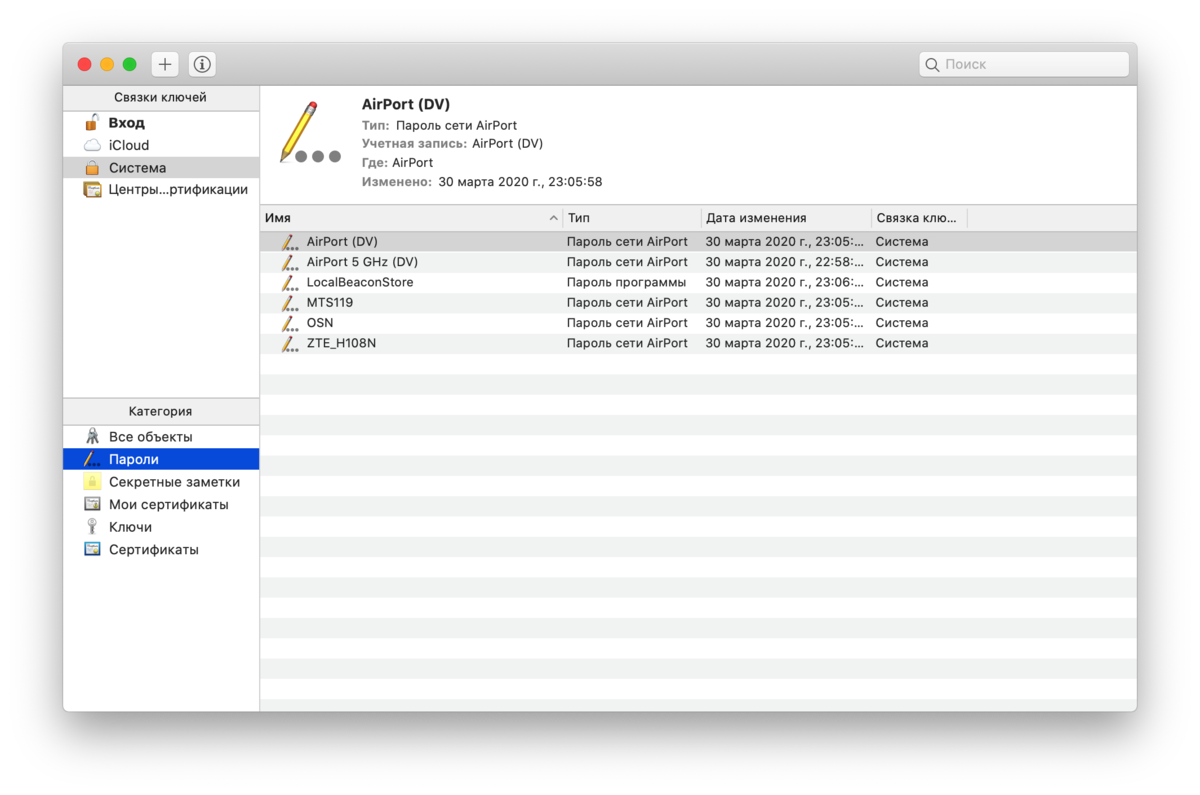This screenshot has width=1200, height=795.
Task: Select the Сертификаты category
Action: pyautogui.click(x=161, y=549)
